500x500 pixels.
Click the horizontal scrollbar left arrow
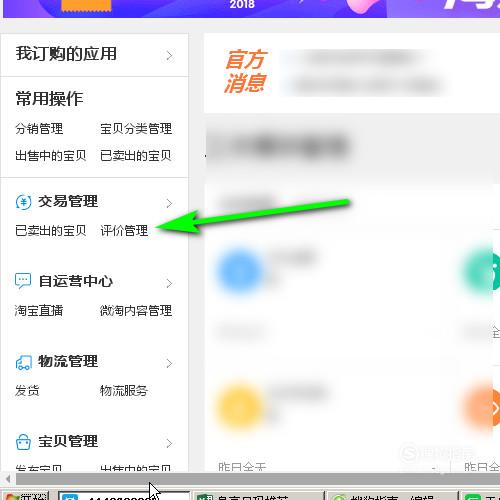[x=7, y=479]
